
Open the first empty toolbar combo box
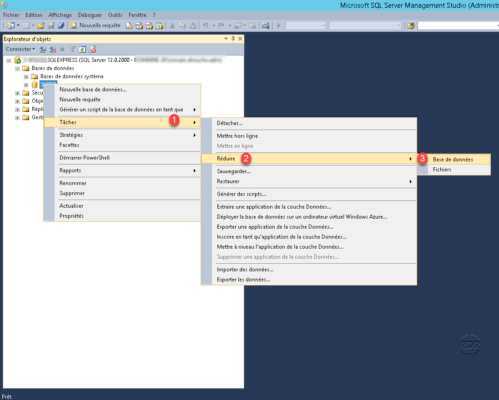tap(305, 26)
